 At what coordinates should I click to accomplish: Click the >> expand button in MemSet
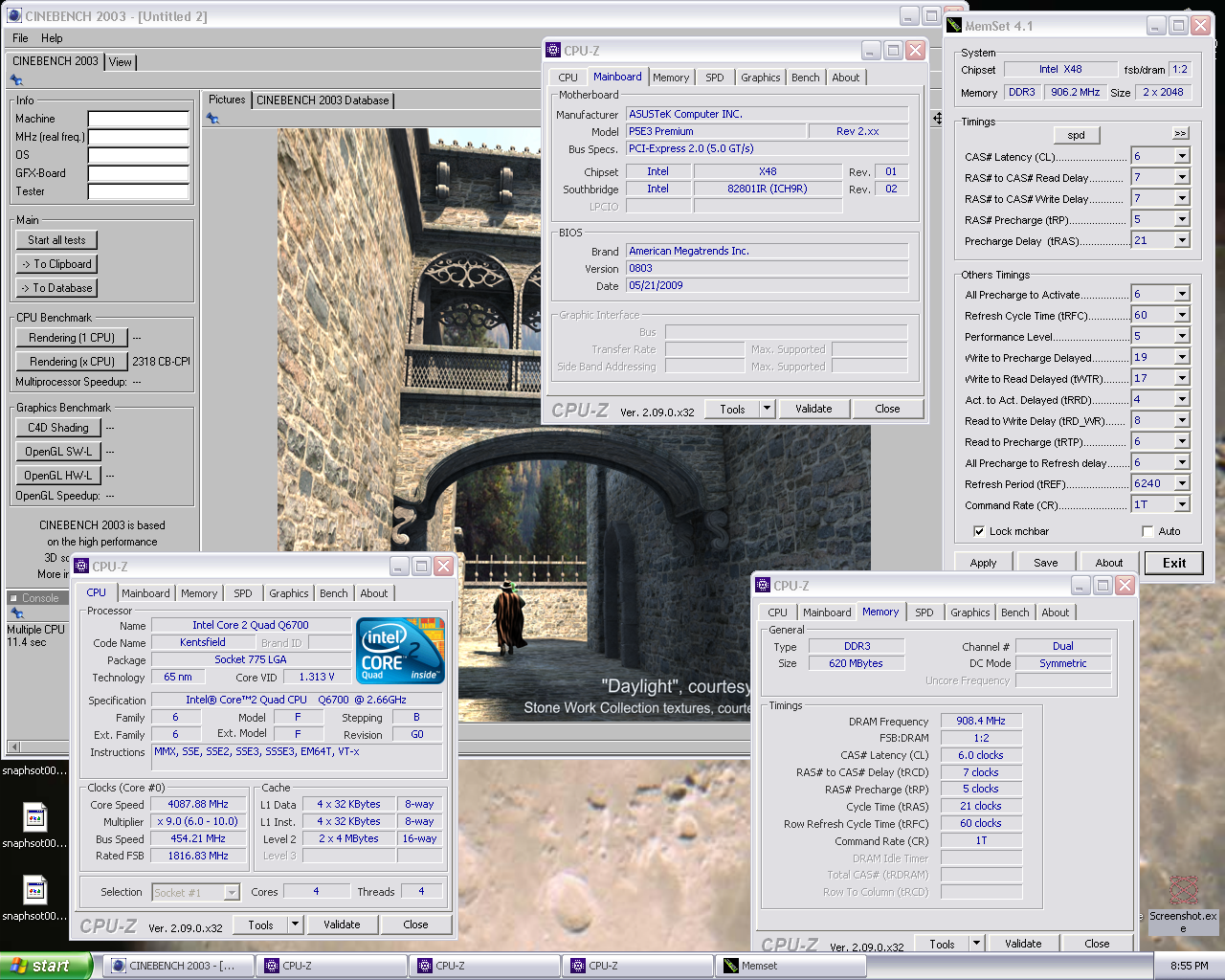[1180, 133]
